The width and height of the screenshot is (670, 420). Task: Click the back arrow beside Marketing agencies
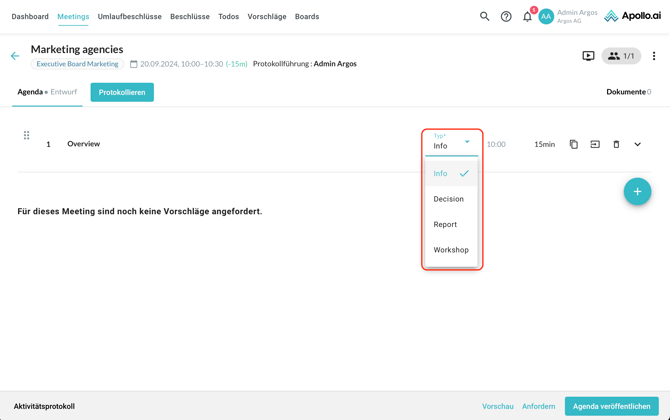pyautogui.click(x=15, y=56)
